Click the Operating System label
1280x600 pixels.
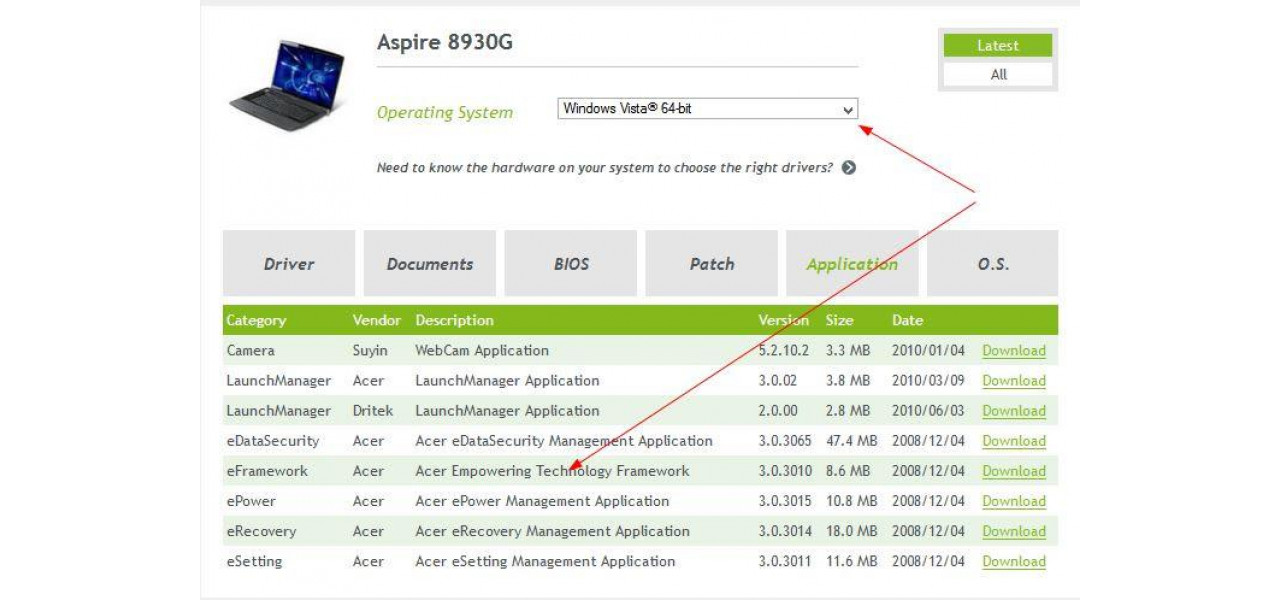pos(445,113)
